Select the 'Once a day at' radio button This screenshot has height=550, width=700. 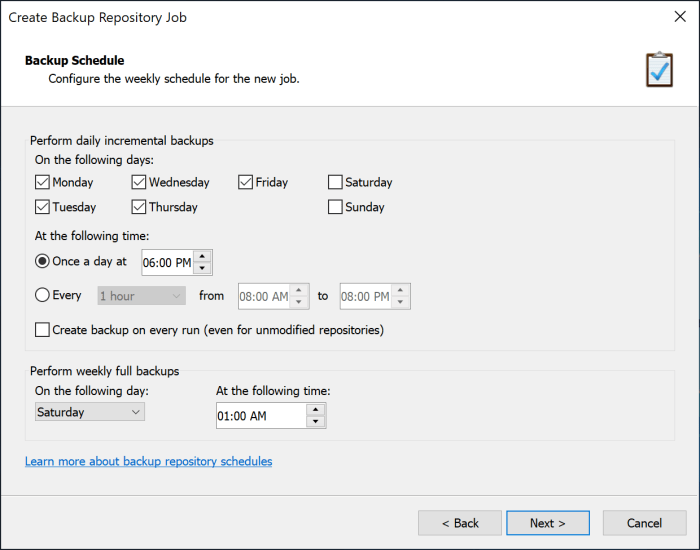pos(42,261)
